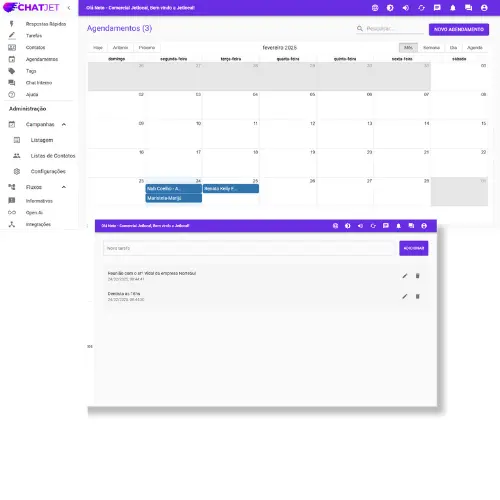Click the Tags icon in the sidebar

(12, 71)
